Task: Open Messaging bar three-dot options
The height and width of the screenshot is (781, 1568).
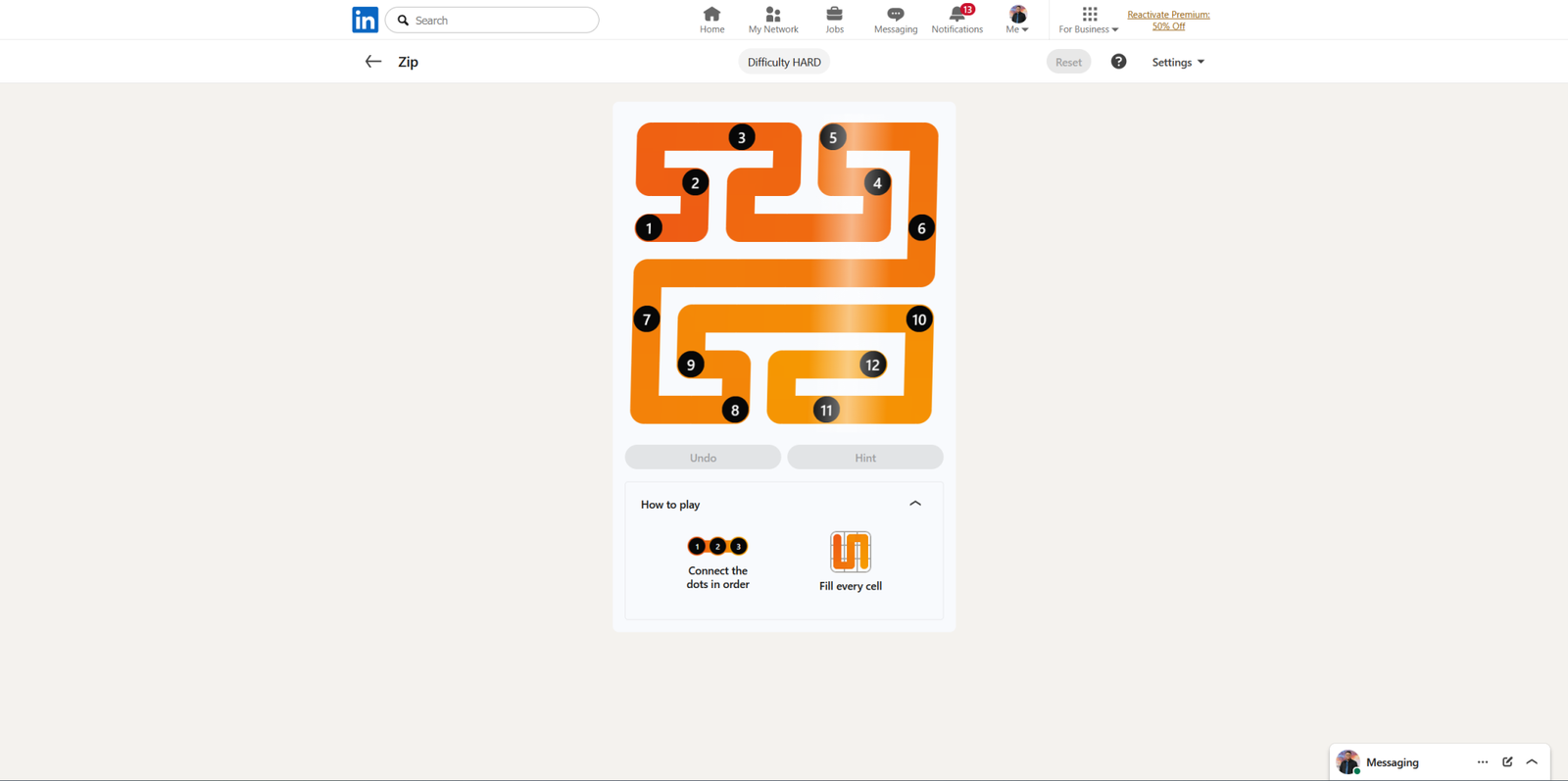Action: [x=1482, y=761]
